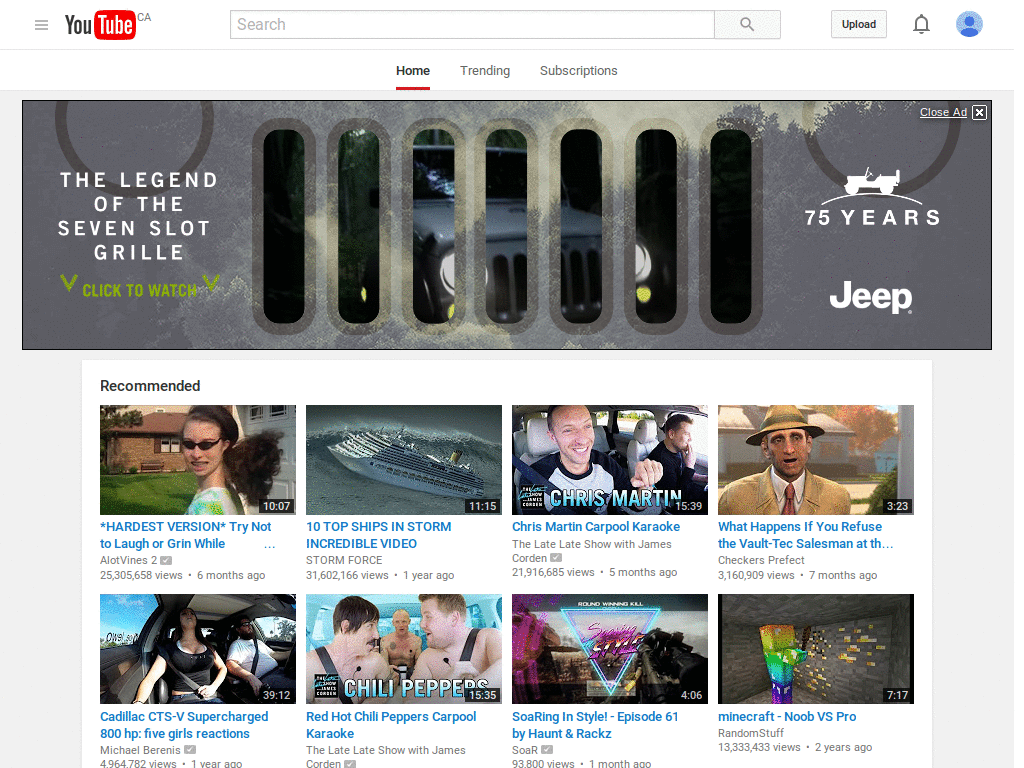Open Vault-Tec Salesman video thumbnail

(x=816, y=460)
